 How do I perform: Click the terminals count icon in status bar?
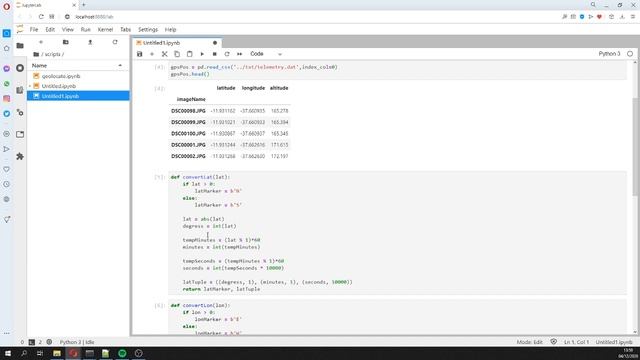click(31, 342)
